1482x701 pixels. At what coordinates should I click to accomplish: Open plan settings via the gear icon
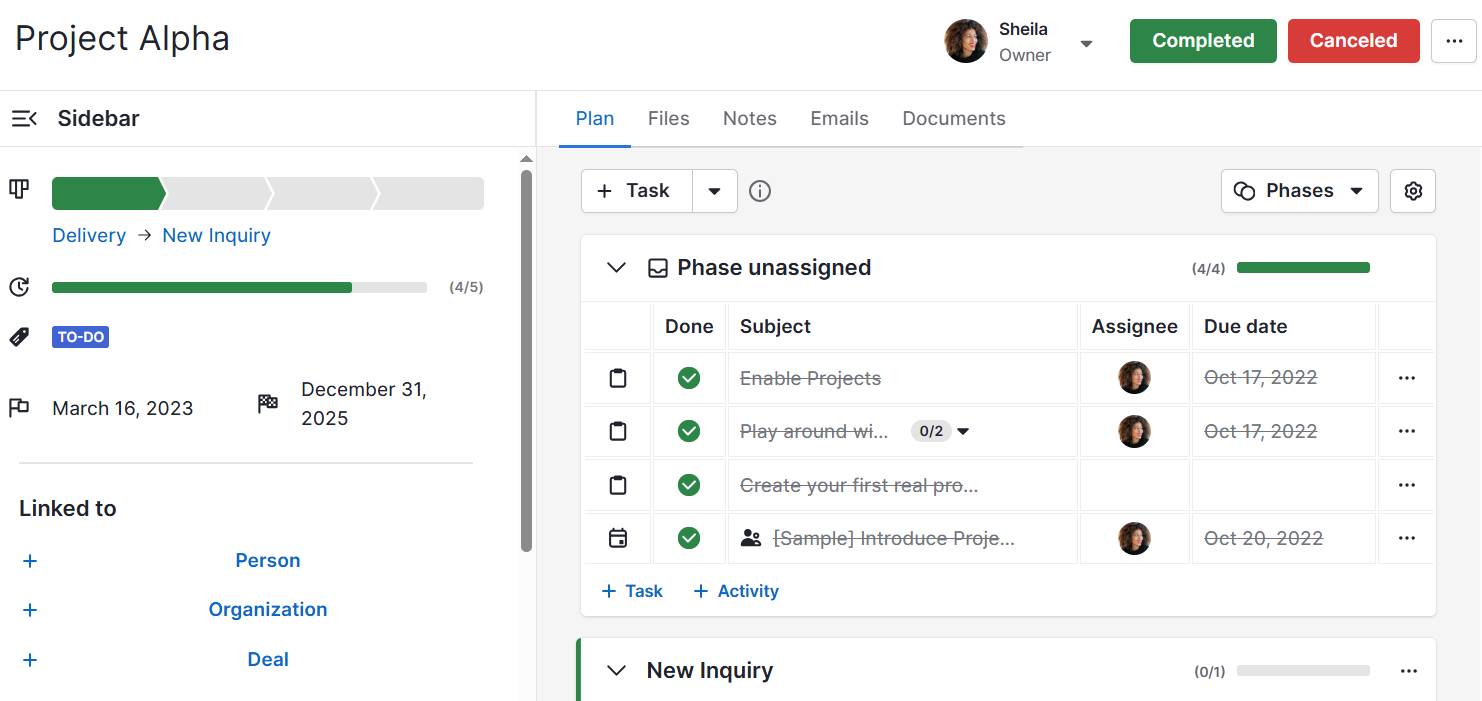(1412, 190)
